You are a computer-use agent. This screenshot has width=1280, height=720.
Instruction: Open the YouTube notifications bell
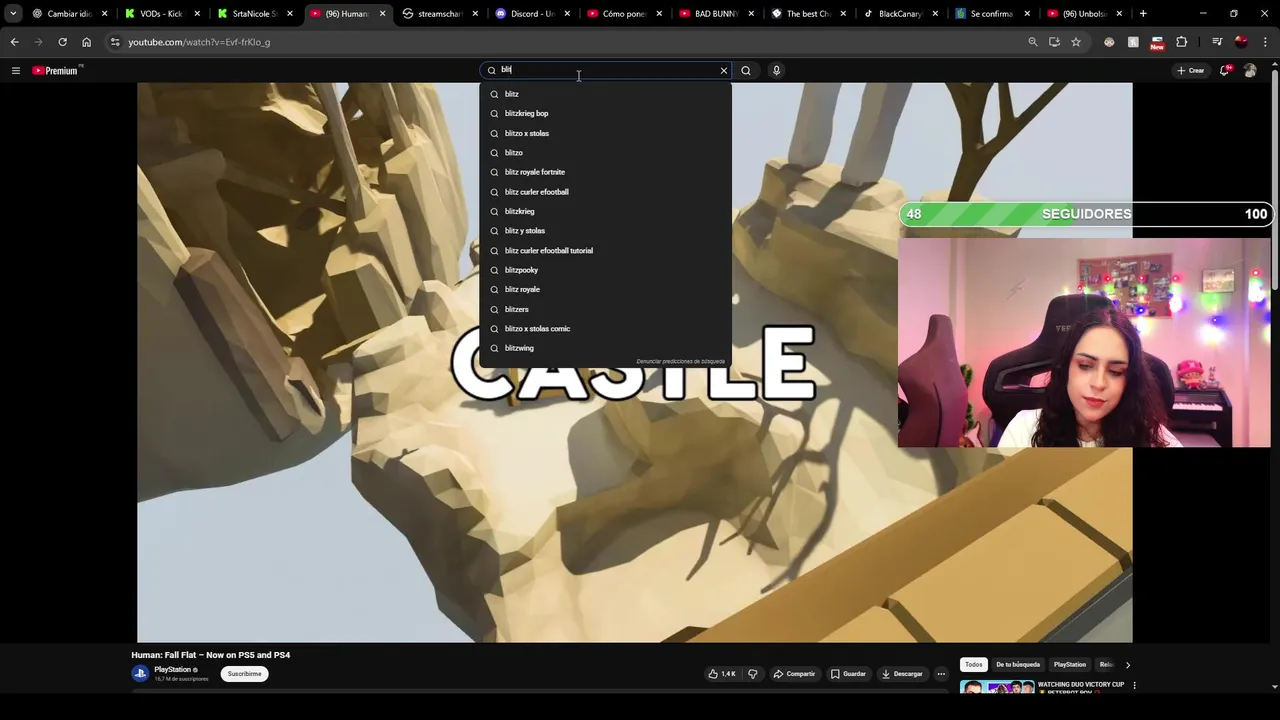click(1225, 70)
